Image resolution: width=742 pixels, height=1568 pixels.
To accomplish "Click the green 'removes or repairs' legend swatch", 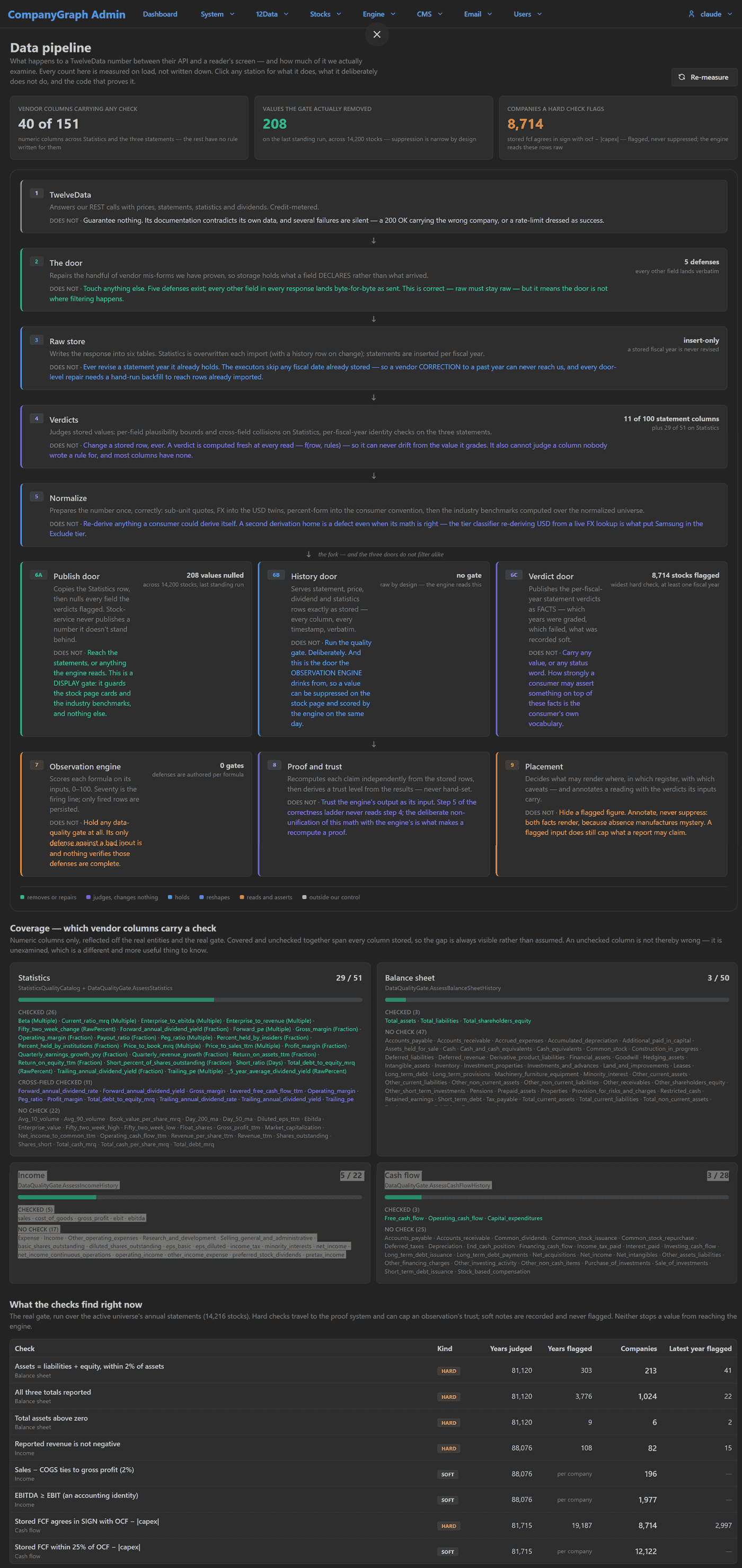I will [22, 897].
